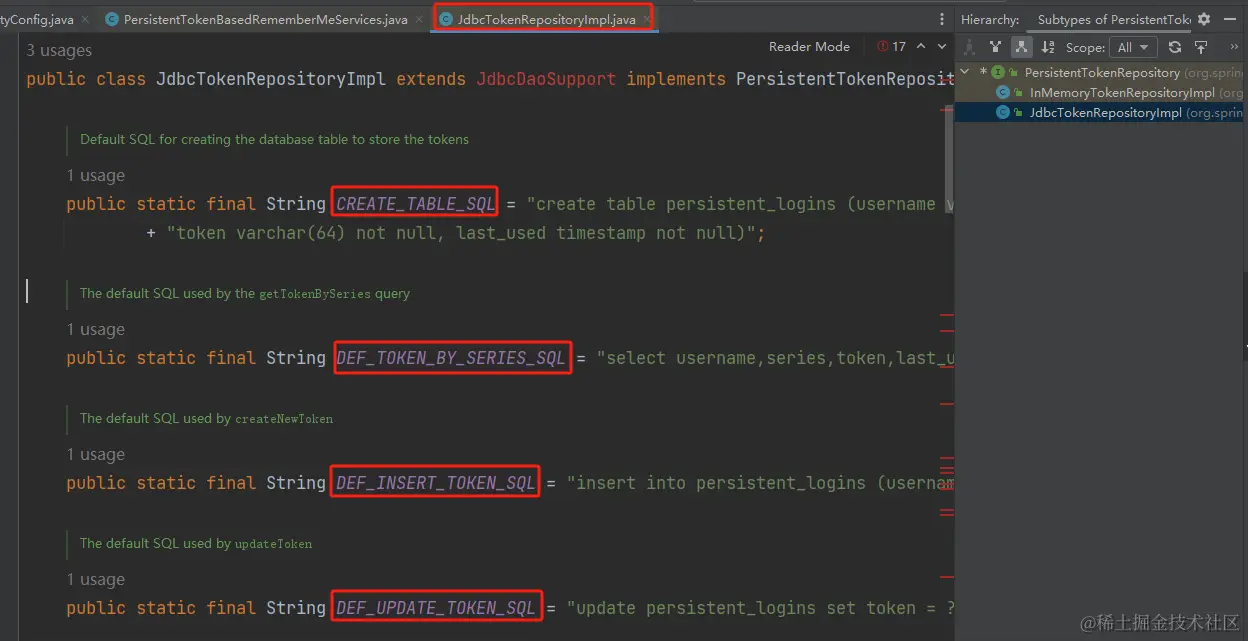
Task: Click JdbcDaoSupport in the class declaration
Action: pos(546,79)
